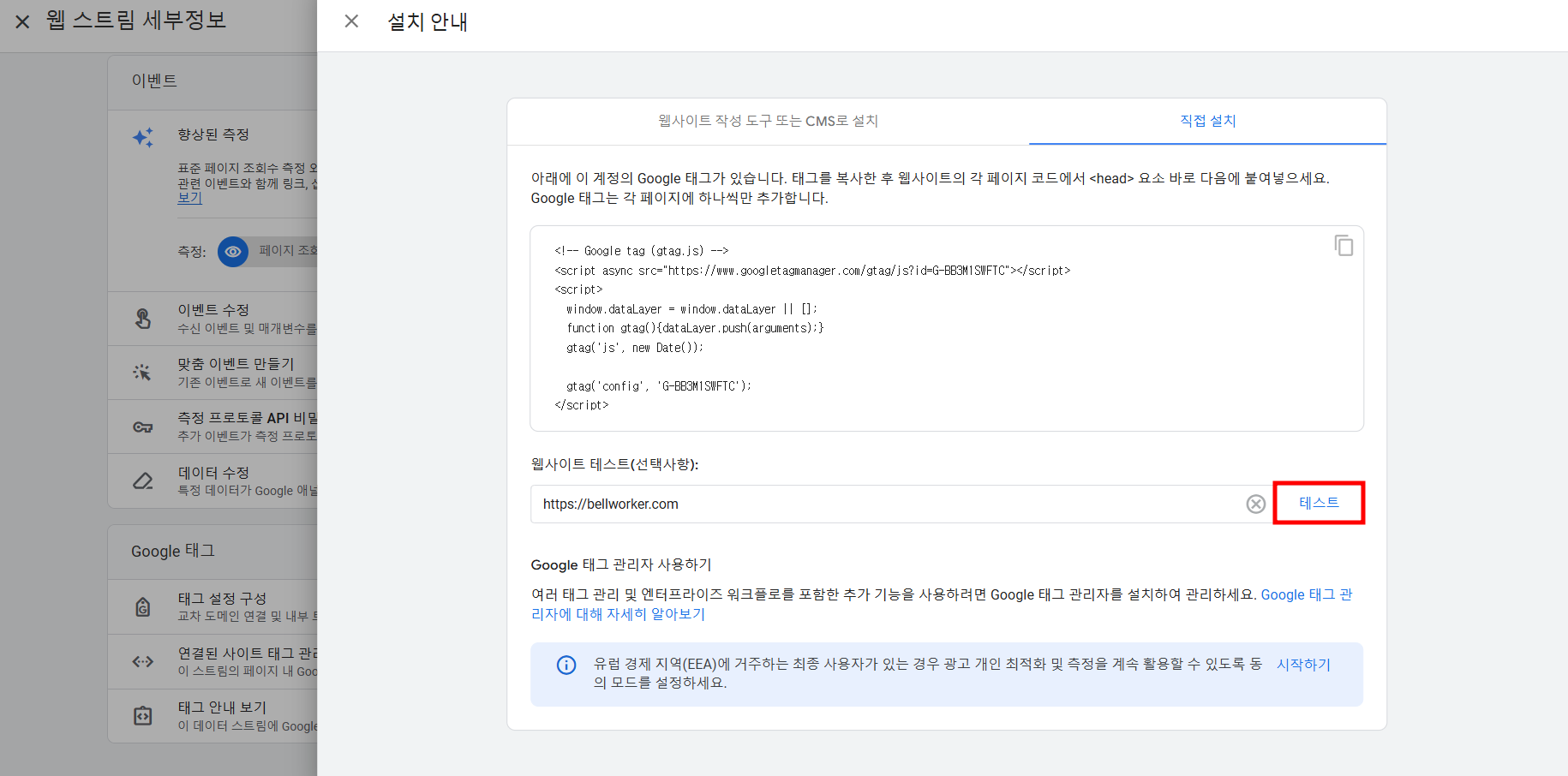Click the code arrows icon for 연결된 사이트 태그

(x=143, y=661)
